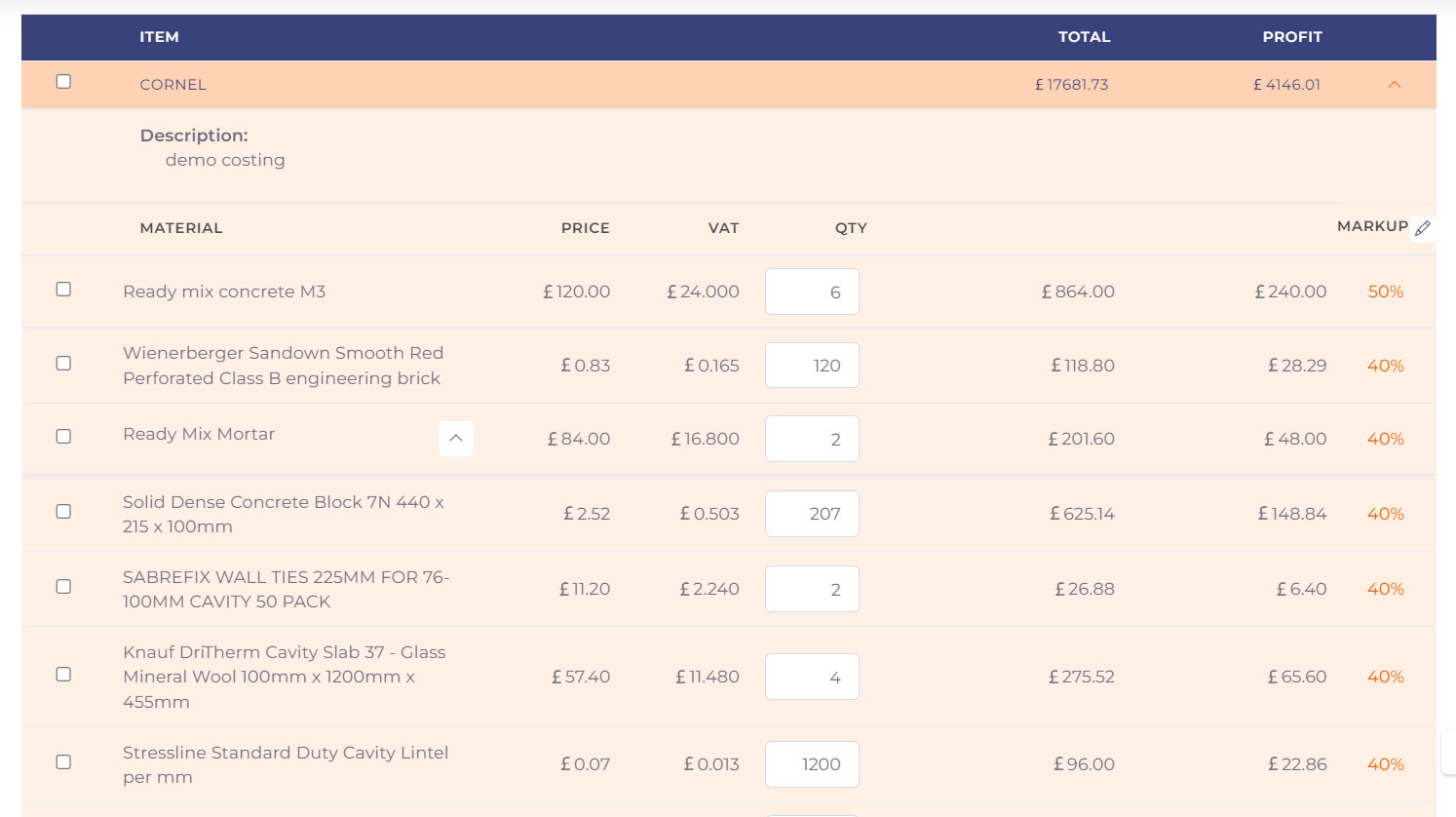
Task: Click the markup edit pencil icon
Action: (x=1423, y=228)
